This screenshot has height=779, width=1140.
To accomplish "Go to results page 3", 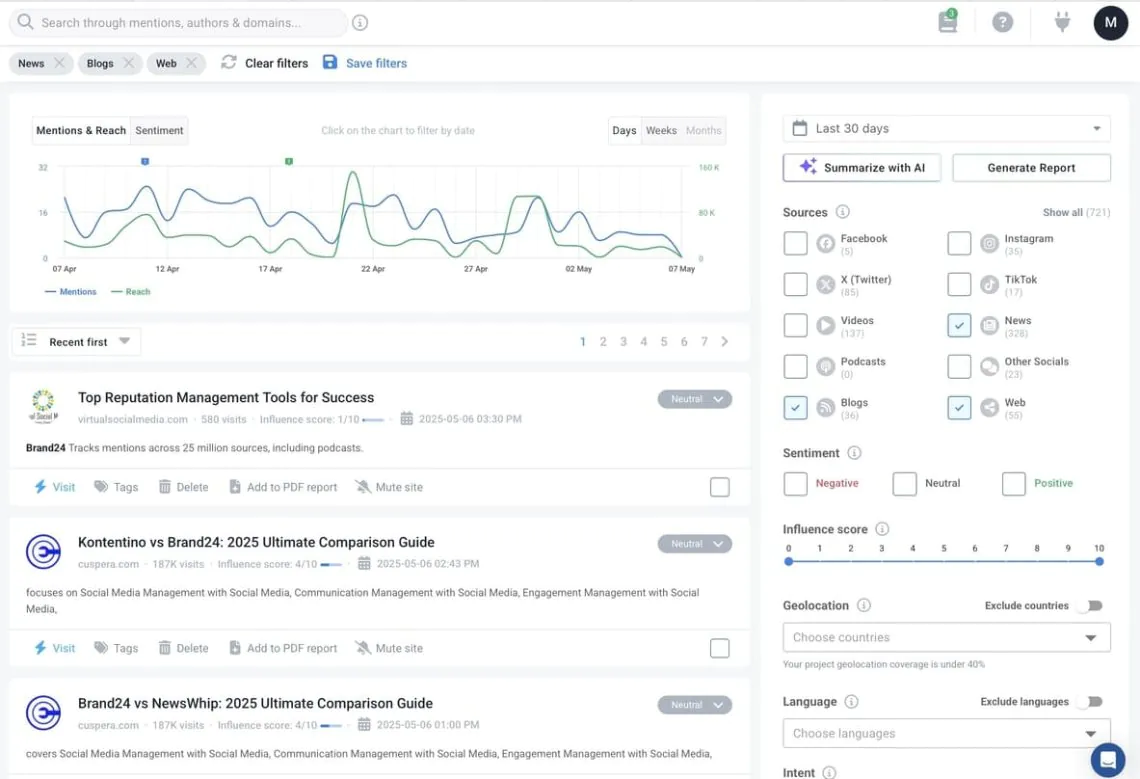I will point(623,341).
